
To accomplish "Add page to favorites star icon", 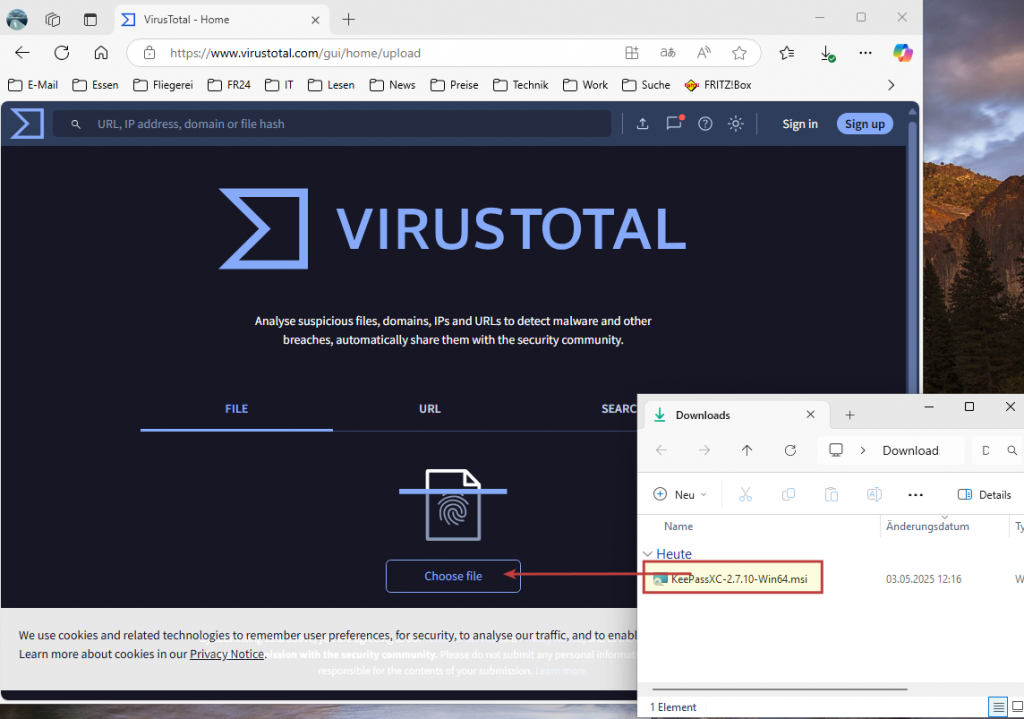I will 739,53.
